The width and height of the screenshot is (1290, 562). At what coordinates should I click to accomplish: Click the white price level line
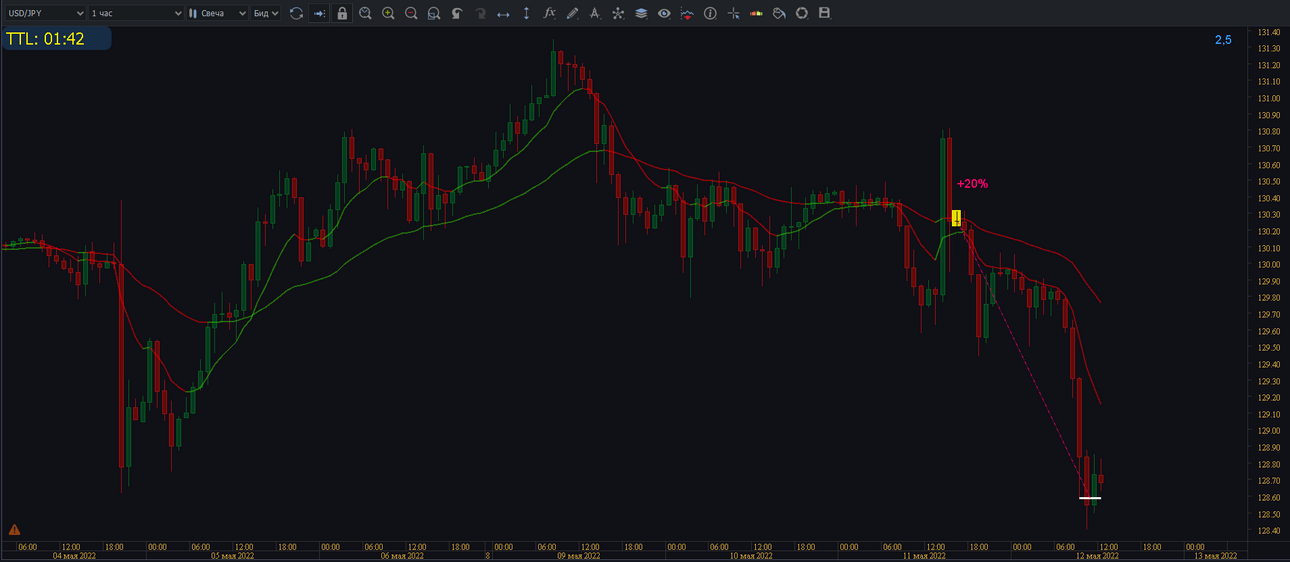[1090, 497]
